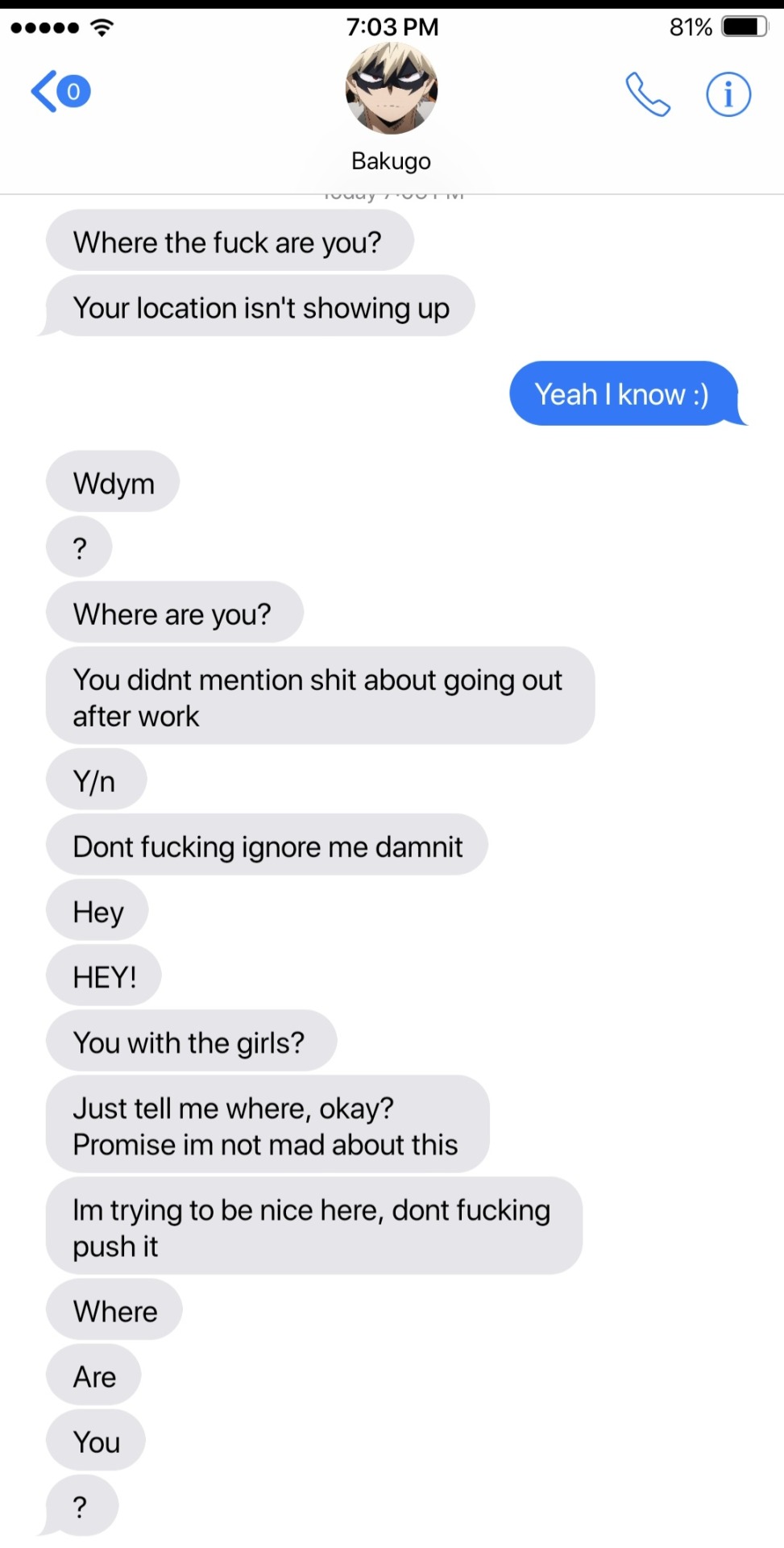Tap the back chevron arrow
The height and width of the screenshot is (1548, 784).
tap(44, 91)
